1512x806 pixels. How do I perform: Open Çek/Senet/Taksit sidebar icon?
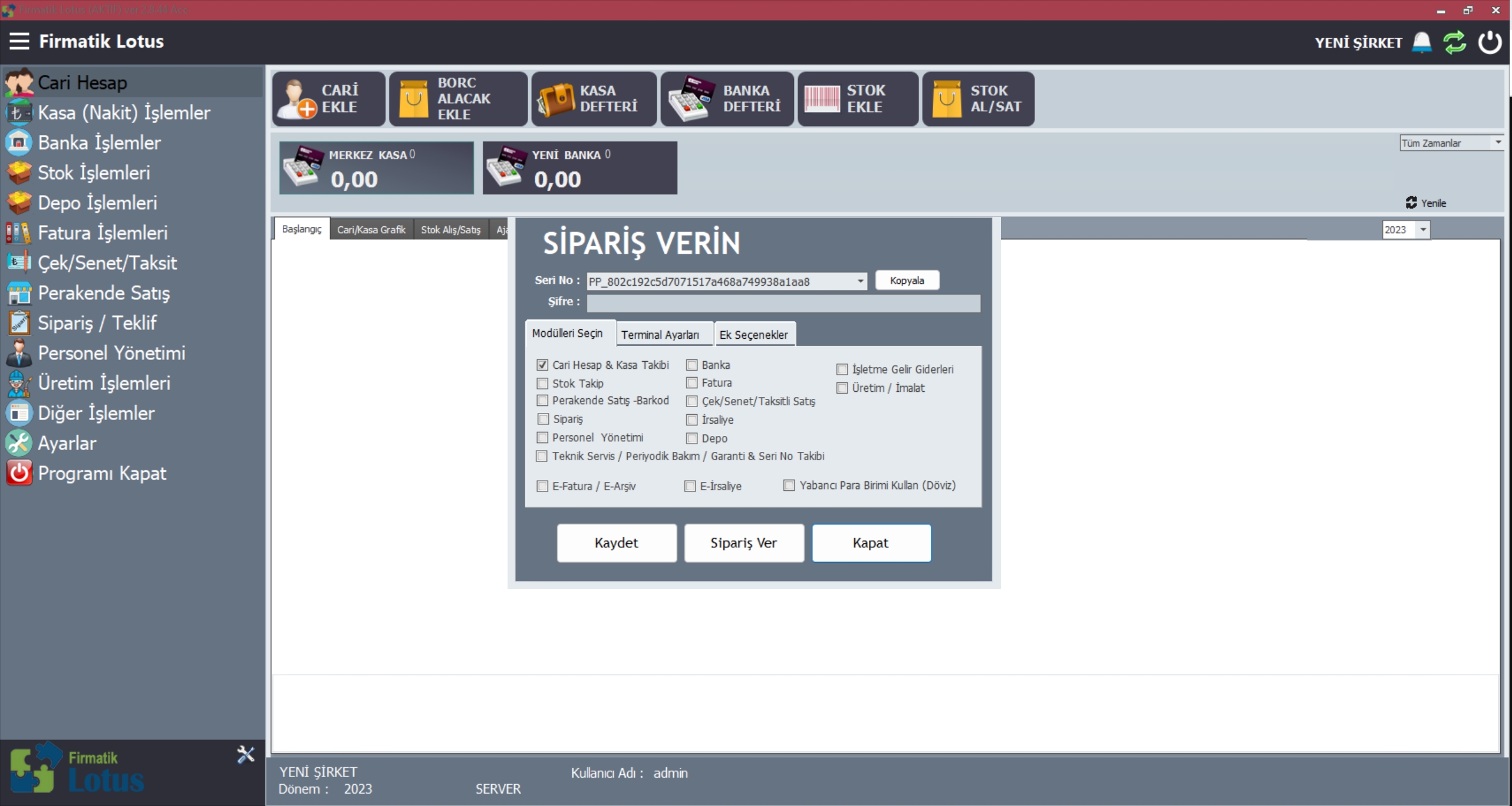pyautogui.click(x=19, y=263)
